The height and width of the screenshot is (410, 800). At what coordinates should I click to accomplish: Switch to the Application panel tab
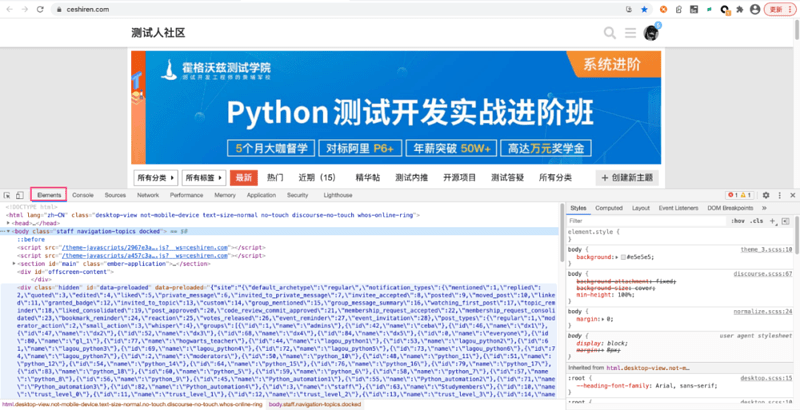click(x=261, y=195)
